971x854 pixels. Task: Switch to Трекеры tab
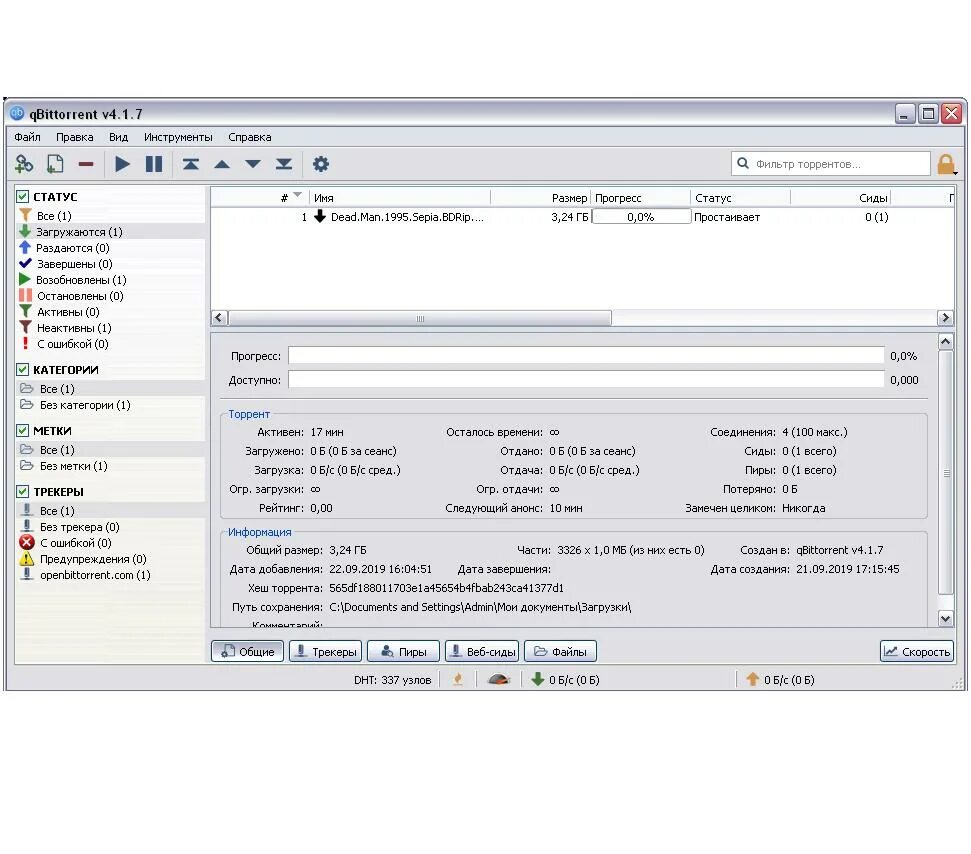click(x=326, y=651)
